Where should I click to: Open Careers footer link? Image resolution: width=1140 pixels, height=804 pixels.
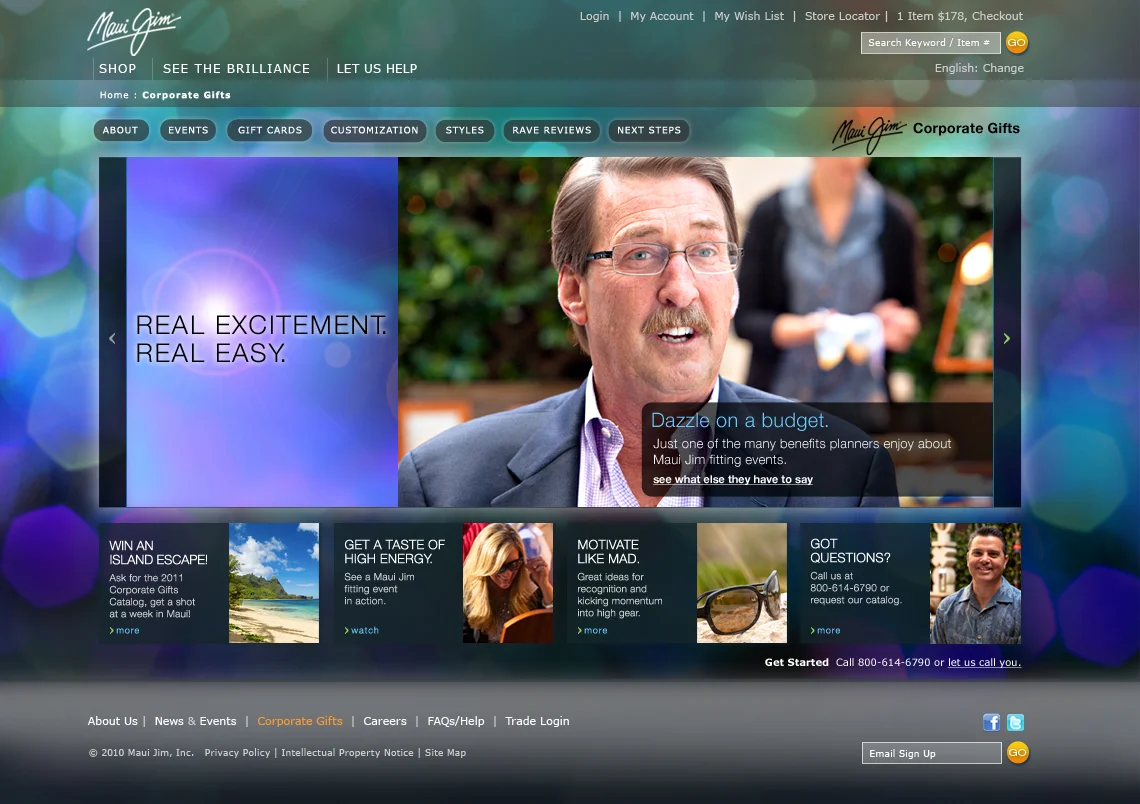click(x=385, y=721)
